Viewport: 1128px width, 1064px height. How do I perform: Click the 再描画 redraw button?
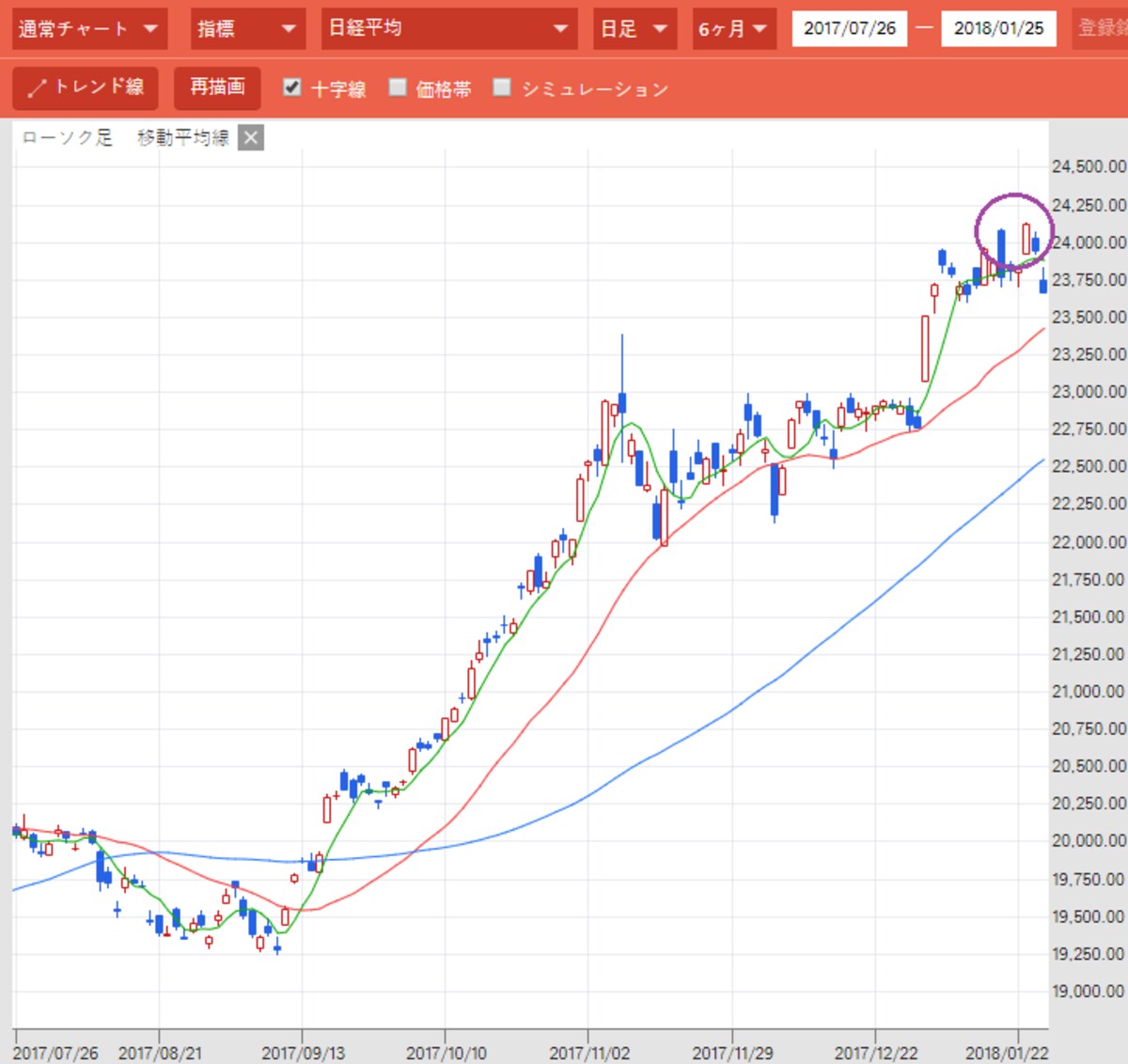click(217, 87)
